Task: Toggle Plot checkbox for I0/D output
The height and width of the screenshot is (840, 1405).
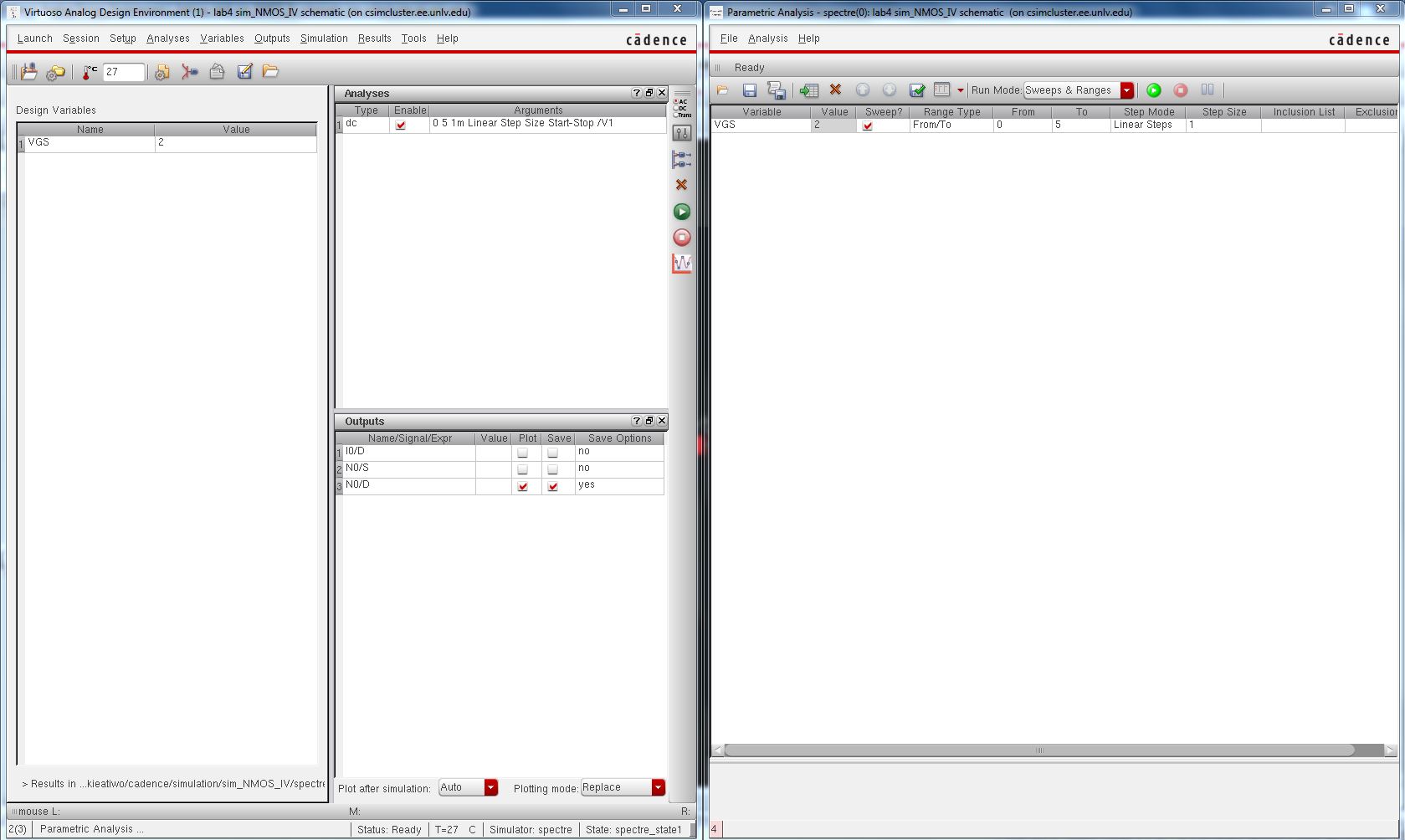Action: [522, 453]
